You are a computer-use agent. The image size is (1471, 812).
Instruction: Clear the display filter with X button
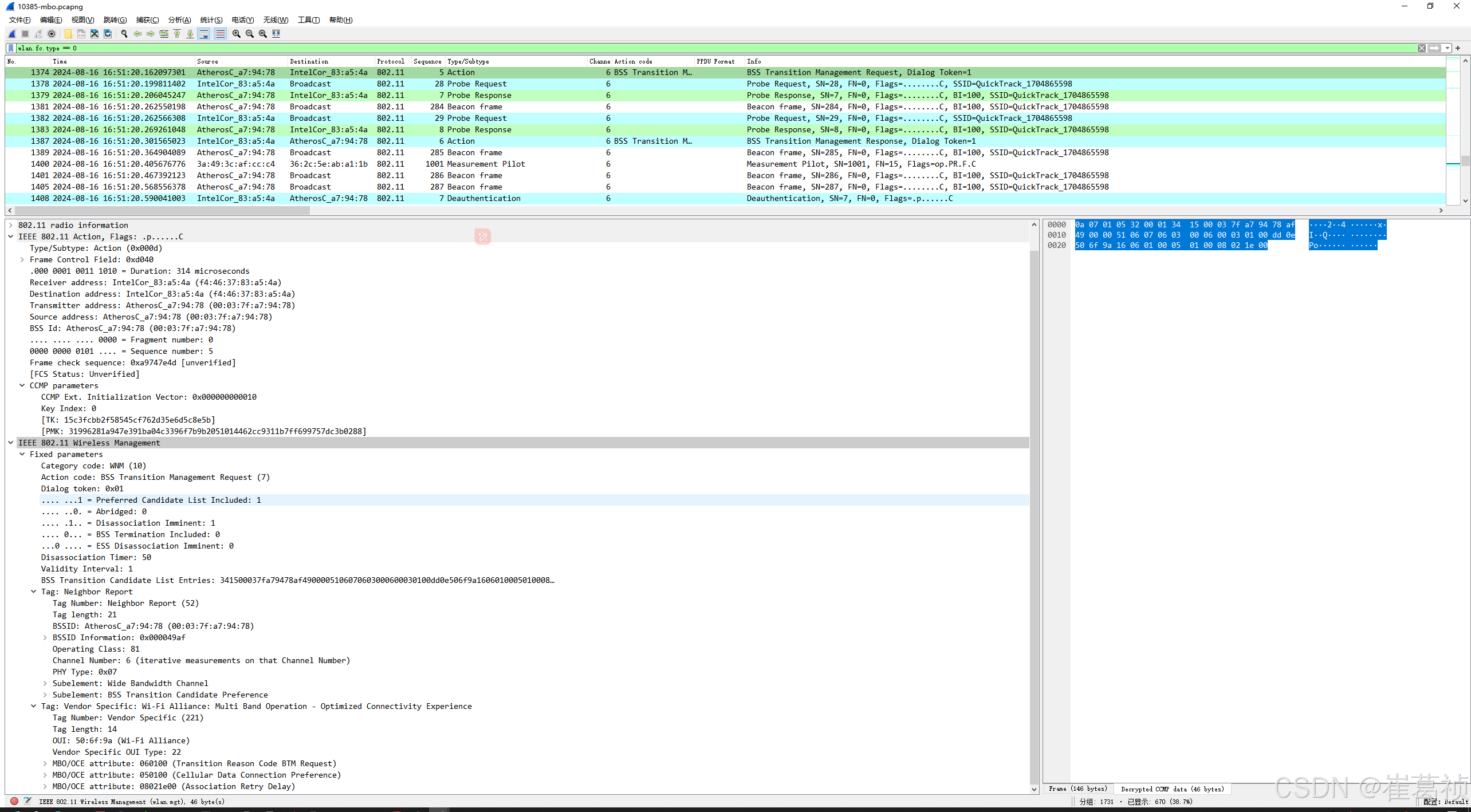coord(1422,48)
